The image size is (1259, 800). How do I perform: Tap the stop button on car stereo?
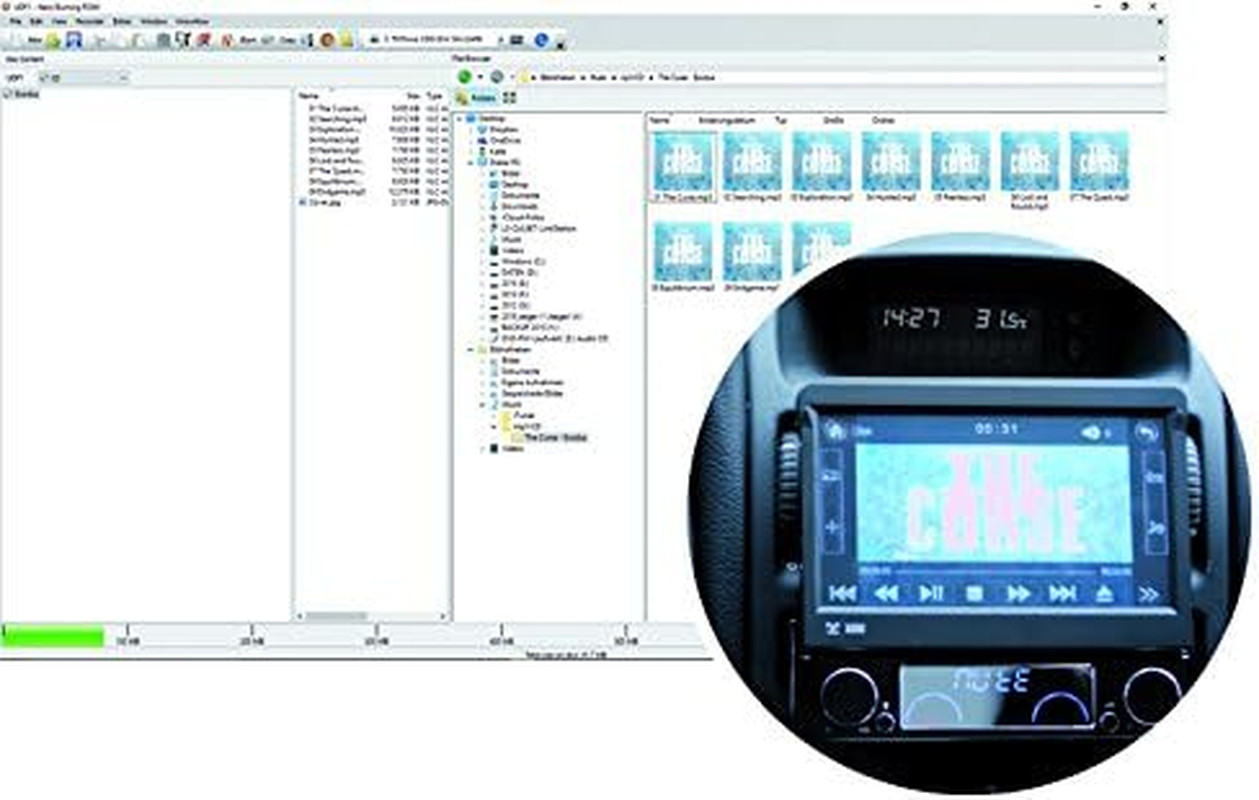pyautogui.click(x=975, y=594)
